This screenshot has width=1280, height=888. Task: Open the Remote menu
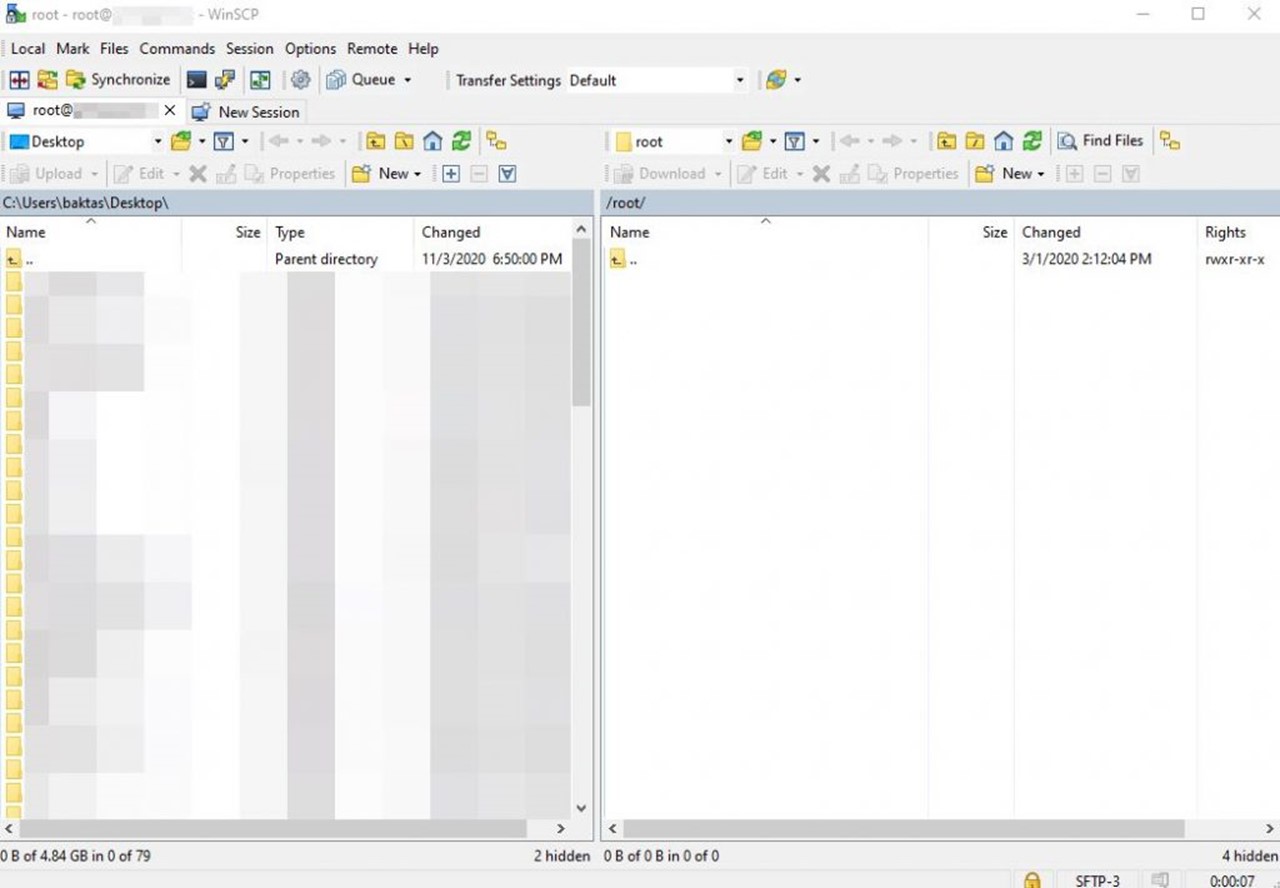[x=372, y=48]
